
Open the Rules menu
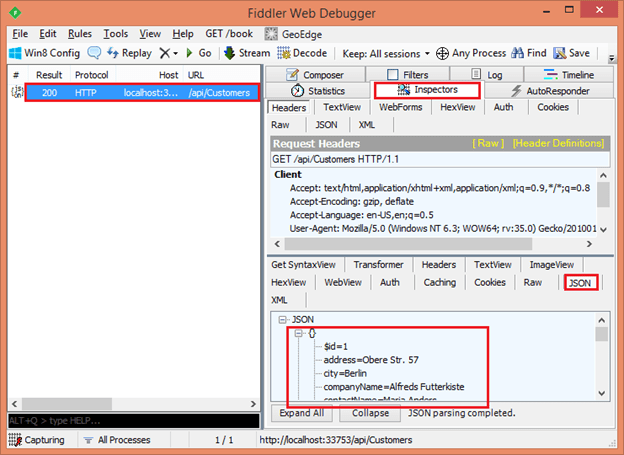(x=80, y=34)
